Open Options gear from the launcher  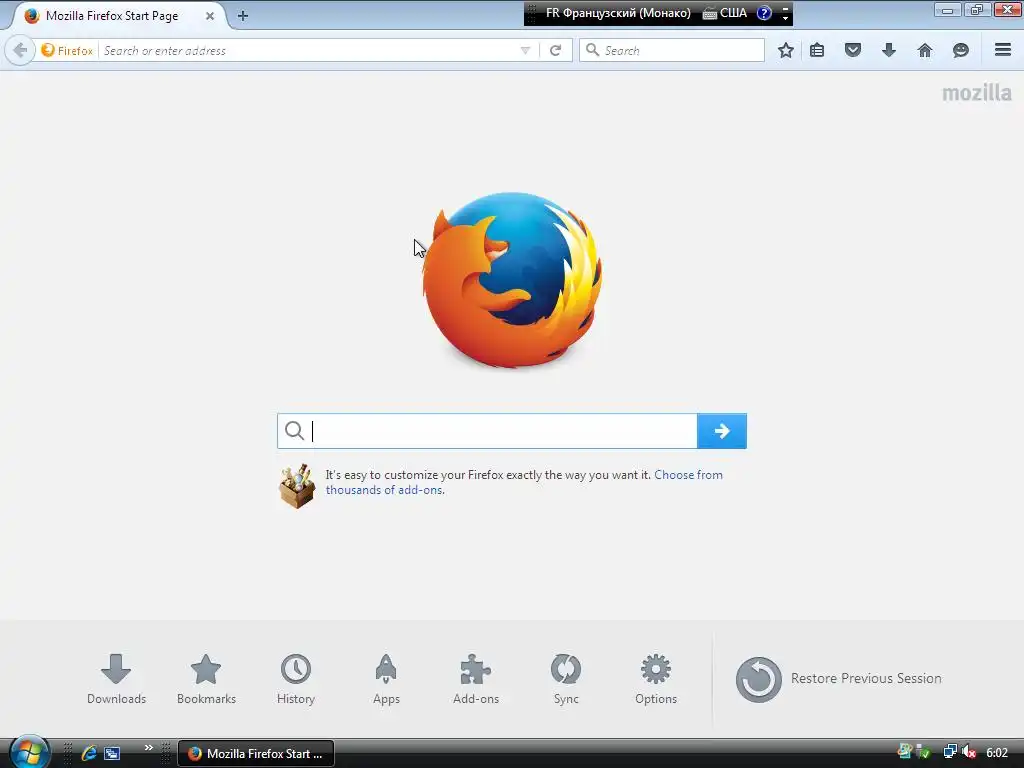[656, 679]
